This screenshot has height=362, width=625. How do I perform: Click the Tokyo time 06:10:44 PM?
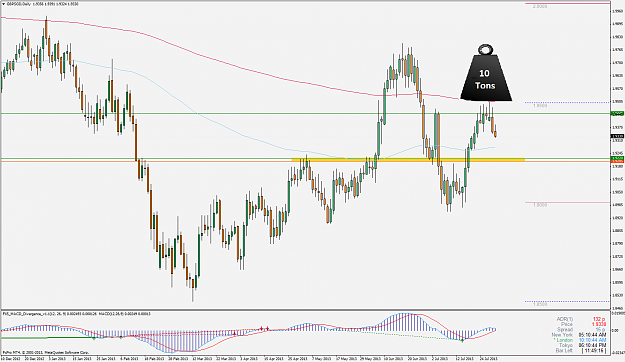tap(593, 345)
